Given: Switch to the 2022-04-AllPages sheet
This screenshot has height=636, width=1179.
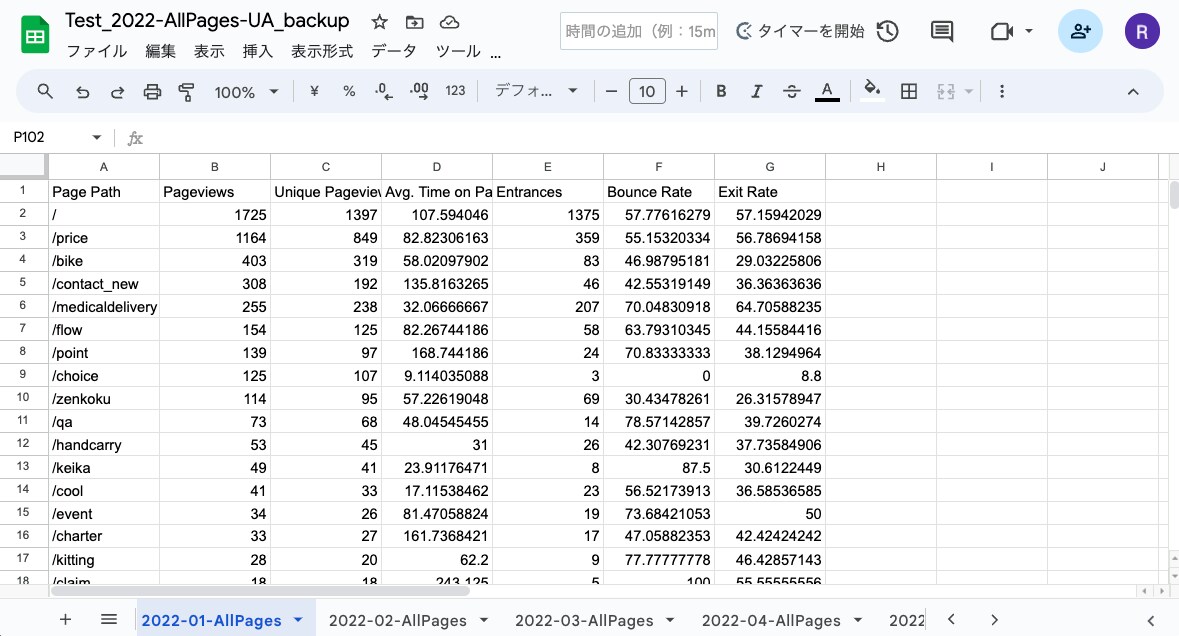Looking at the screenshot, I should click(771, 620).
